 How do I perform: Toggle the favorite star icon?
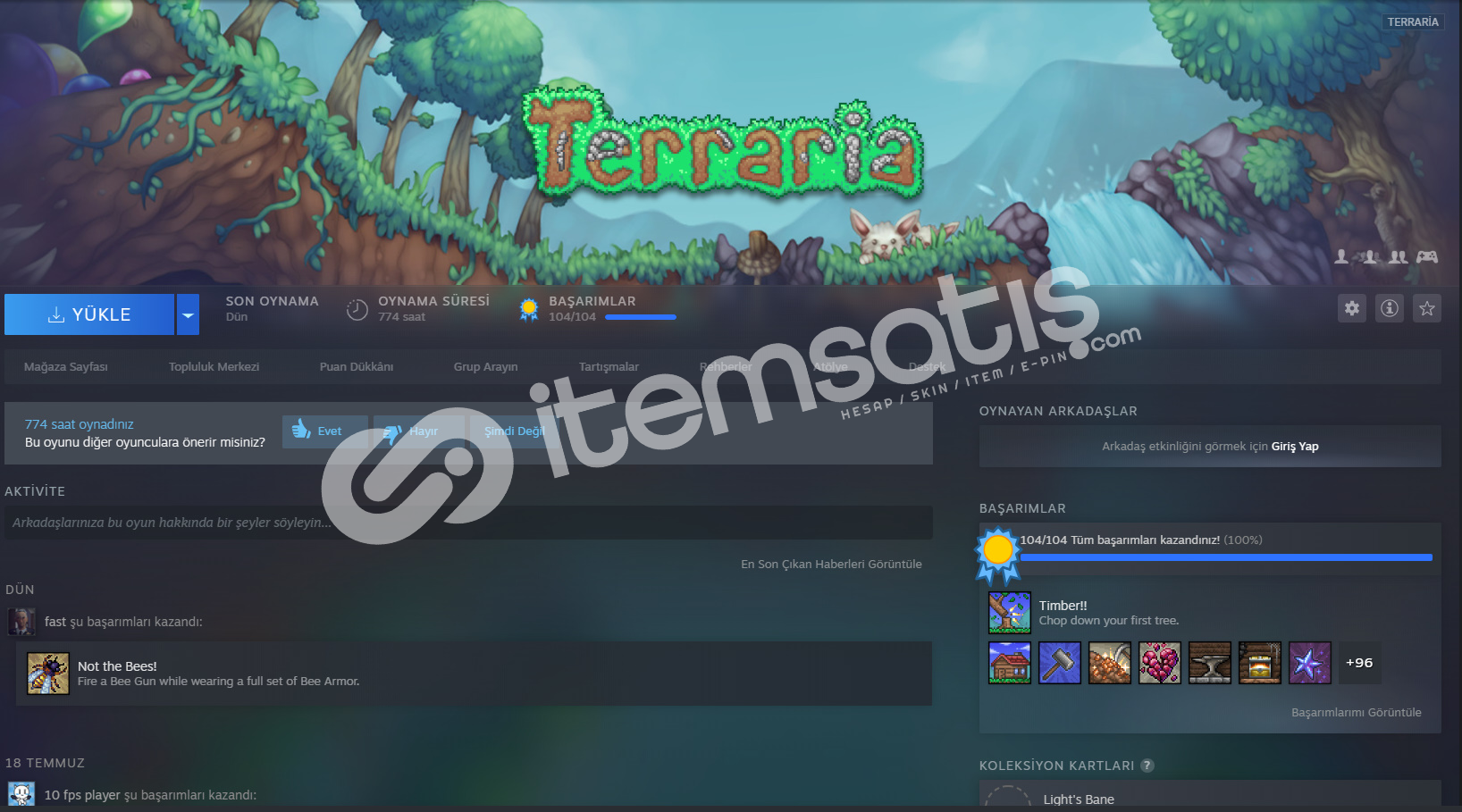click(x=1427, y=308)
